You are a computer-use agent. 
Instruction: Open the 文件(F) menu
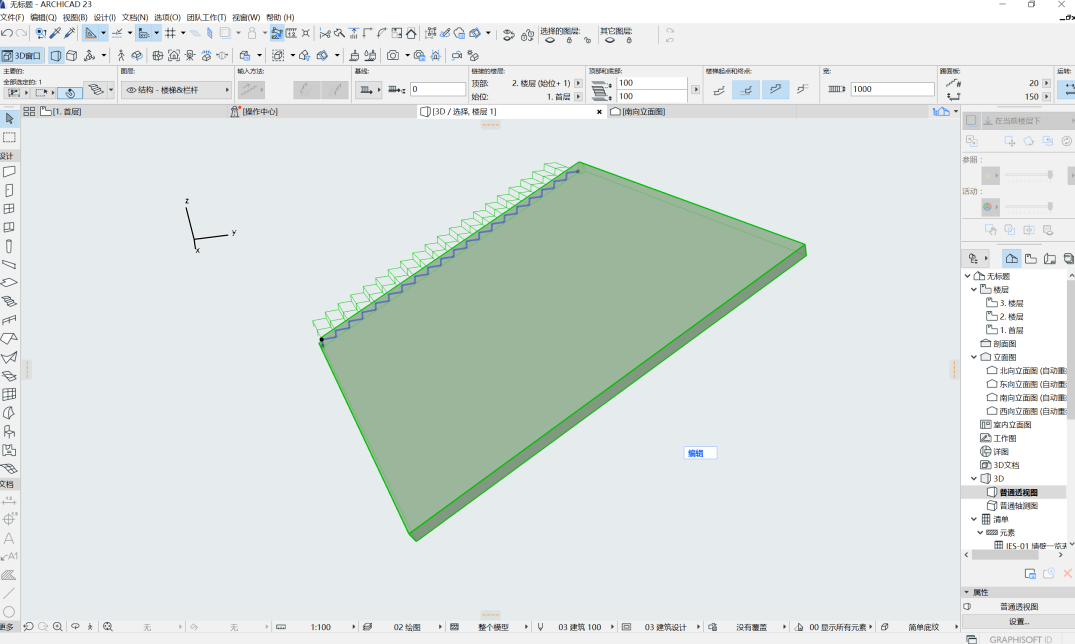click(x=12, y=17)
